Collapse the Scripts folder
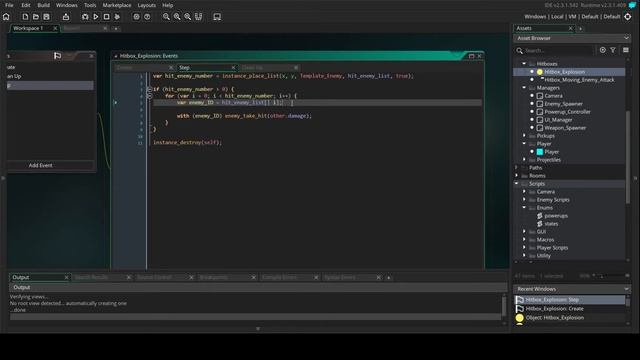Viewport: 640px width, 360px height. click(517, 184)
